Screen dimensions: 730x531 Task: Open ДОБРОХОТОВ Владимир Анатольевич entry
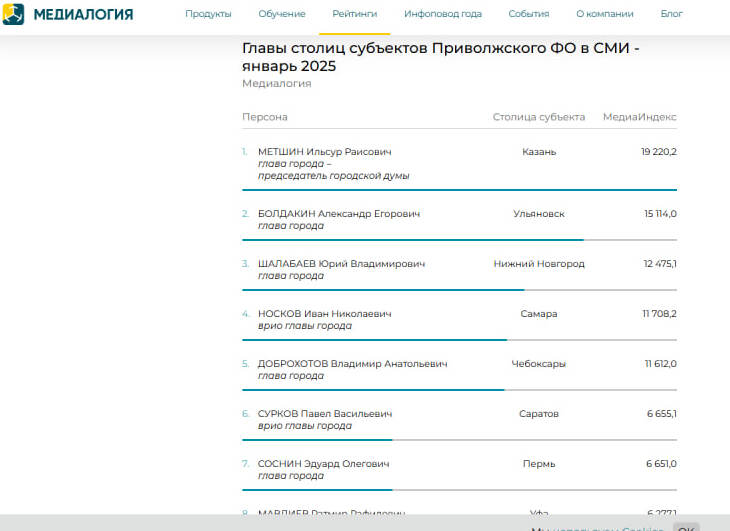click(352, 364)
